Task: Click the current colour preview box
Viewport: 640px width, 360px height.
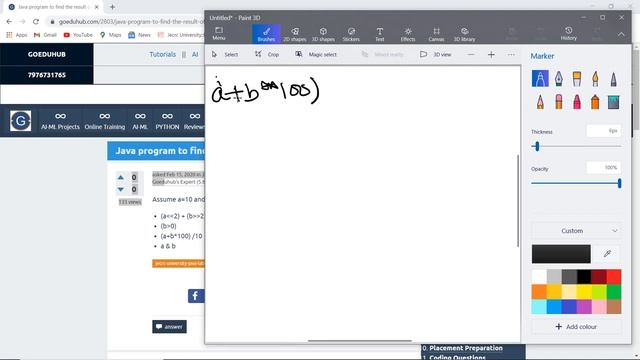Action: tap(561, 254)
